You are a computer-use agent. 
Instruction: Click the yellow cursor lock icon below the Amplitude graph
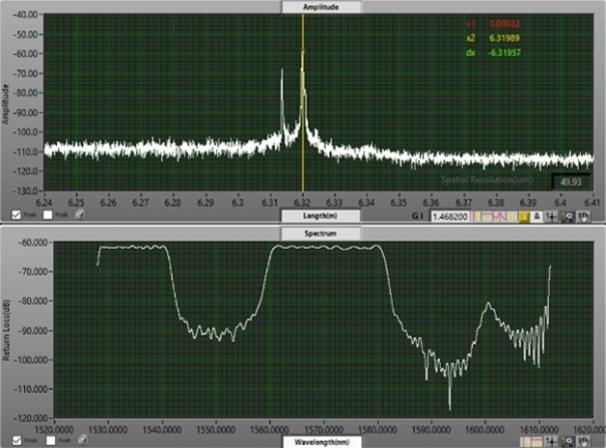[x=523, y=215]
